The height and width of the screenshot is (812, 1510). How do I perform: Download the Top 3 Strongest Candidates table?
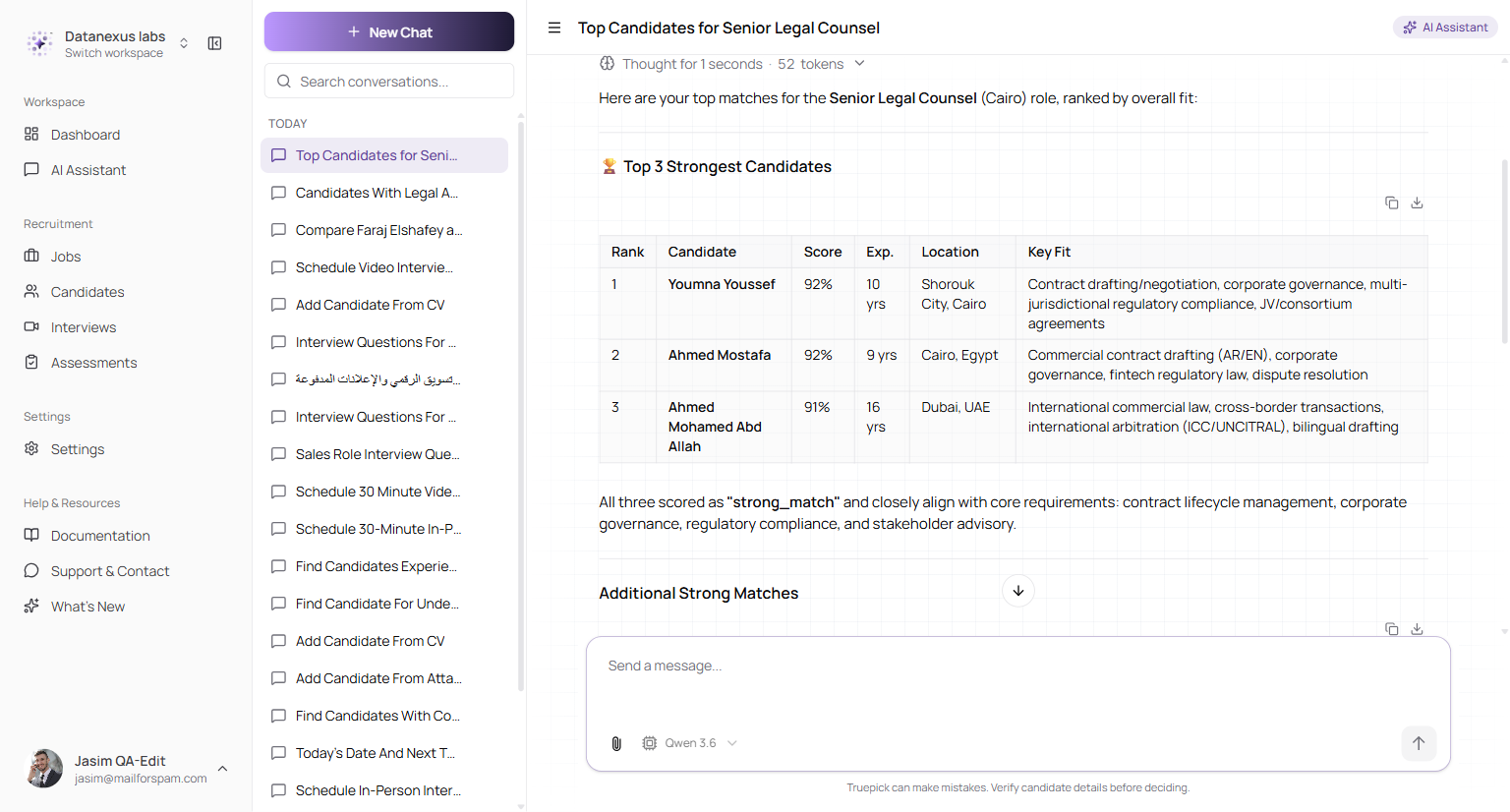(x=1417, y=203)
